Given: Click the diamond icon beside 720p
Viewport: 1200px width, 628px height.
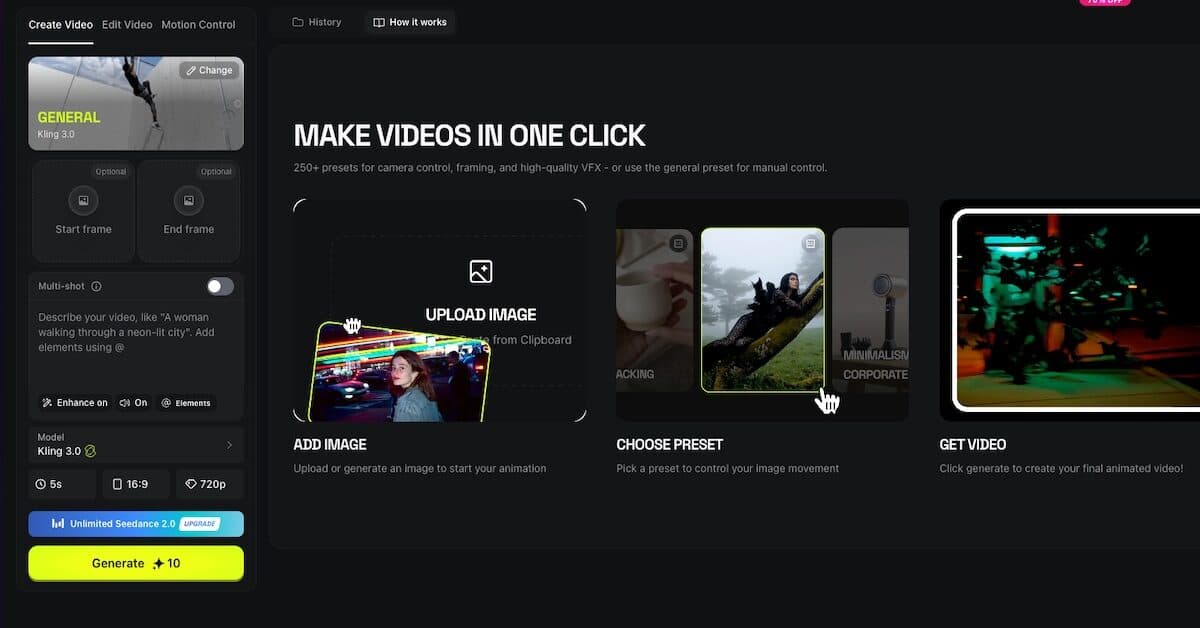Looking at the screenshot, I should click(x=192, y=484).
